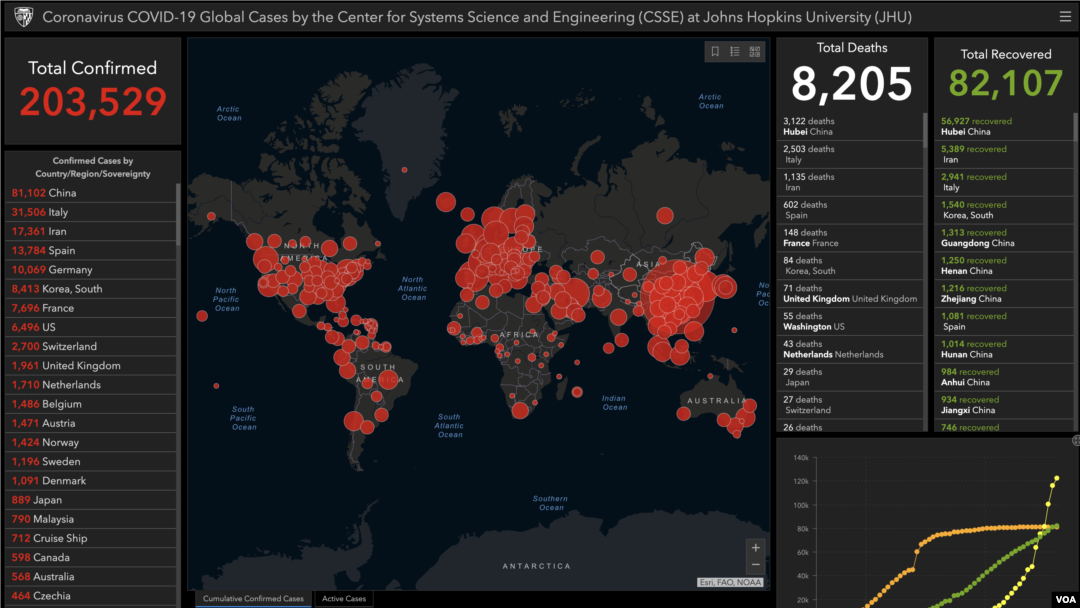Select 889 Japan in confirmed cases list
The width and height of the screenshot is (1080, 608).
91,501
